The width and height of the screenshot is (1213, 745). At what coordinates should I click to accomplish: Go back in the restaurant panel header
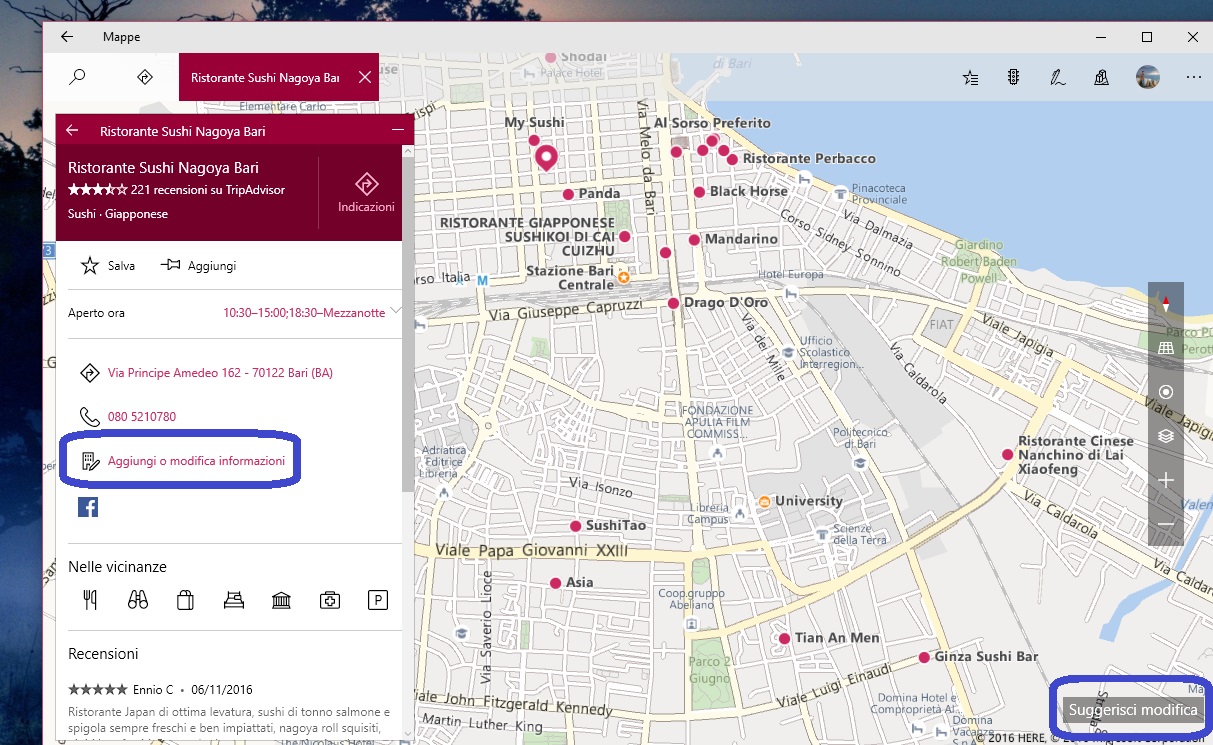tap(72, 131)
